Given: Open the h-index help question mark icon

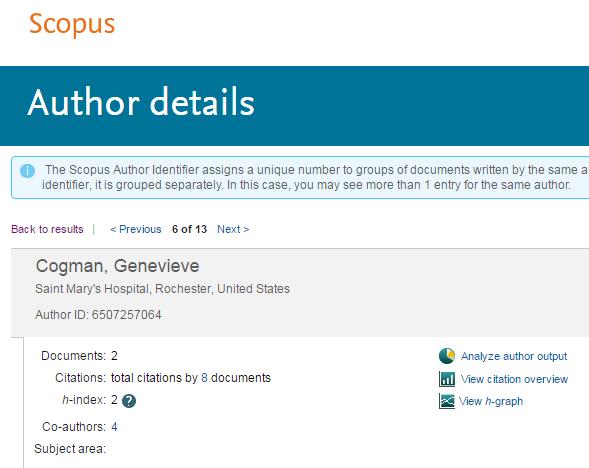Looking at the screenshot, I should pyautogui.click(x=129, y=401).
